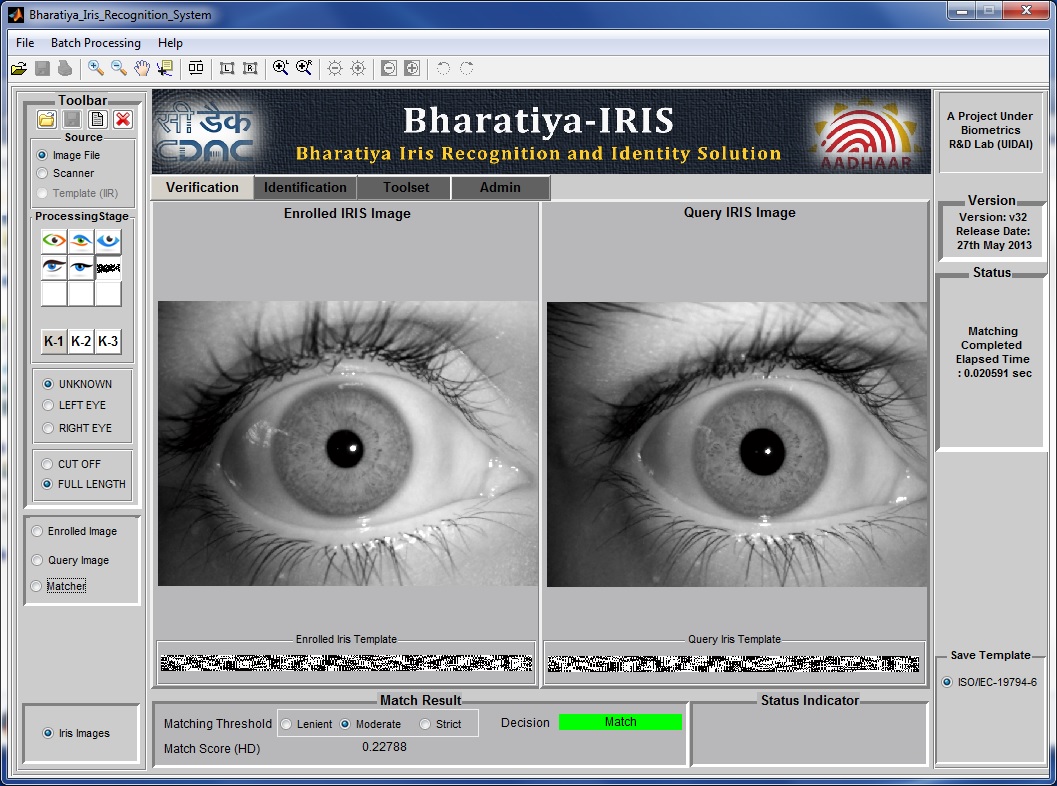Open the Help menu
The height and width of the screenshot is (786, 1057).
coord(170,43)
